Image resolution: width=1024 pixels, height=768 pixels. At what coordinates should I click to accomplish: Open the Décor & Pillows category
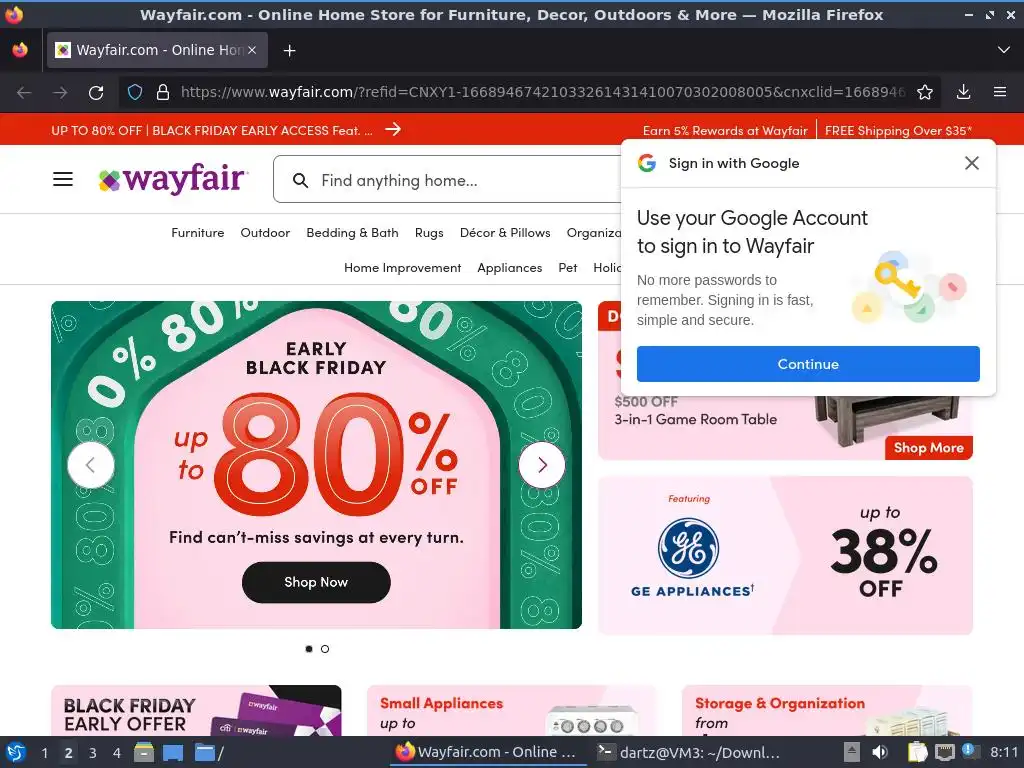pos(505,232)
